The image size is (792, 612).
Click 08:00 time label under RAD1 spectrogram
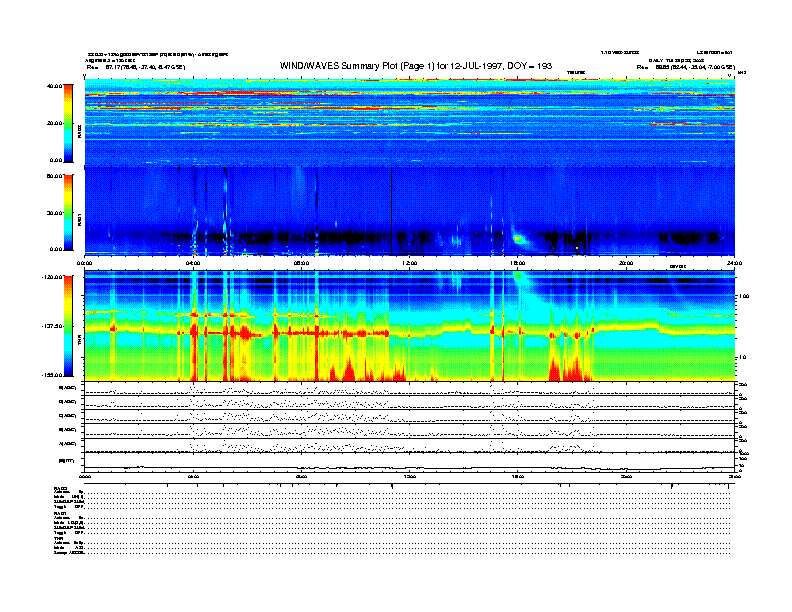click(x=301, y=263)
